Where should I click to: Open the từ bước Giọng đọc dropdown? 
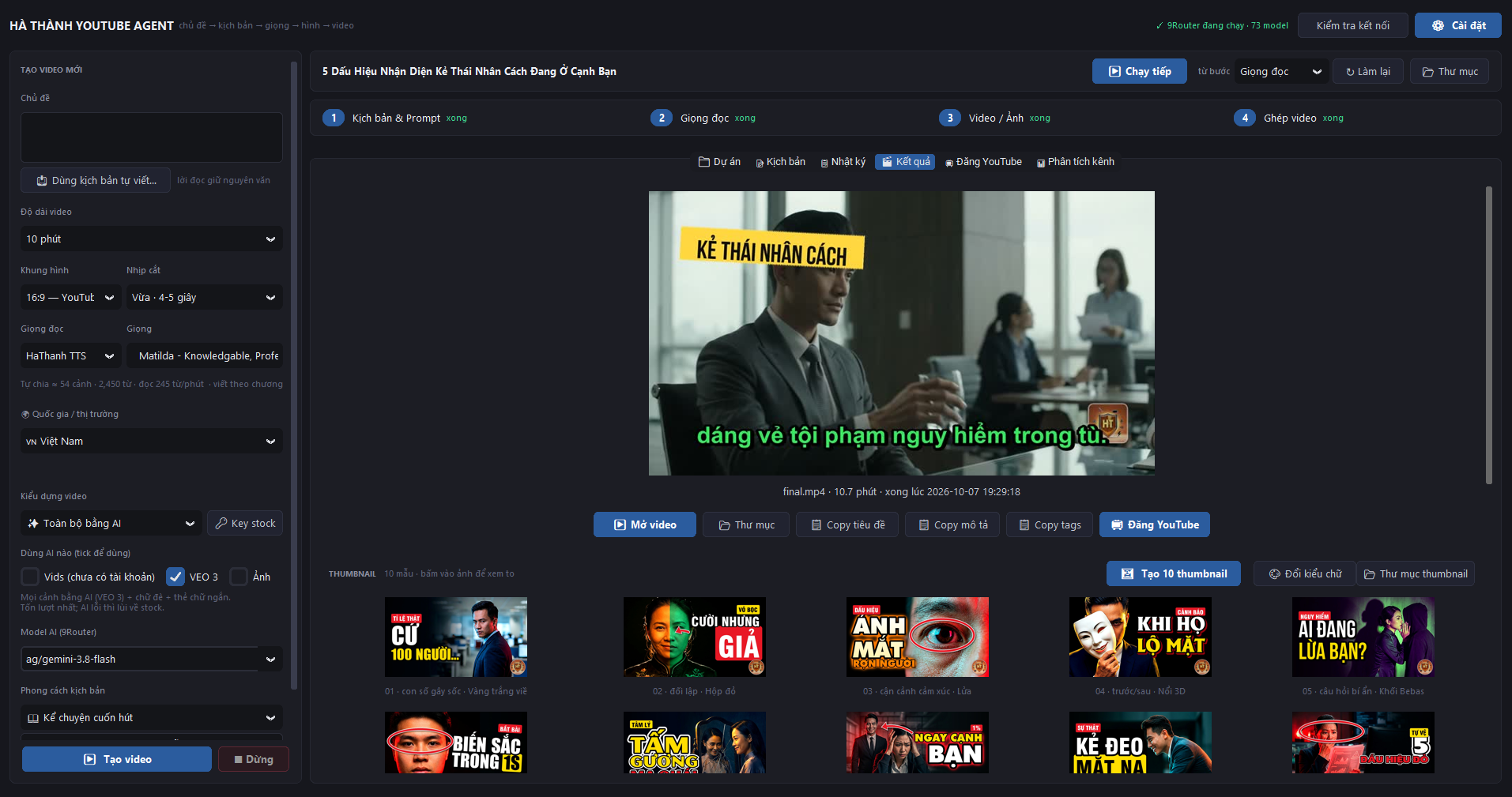pos(1280,71)
